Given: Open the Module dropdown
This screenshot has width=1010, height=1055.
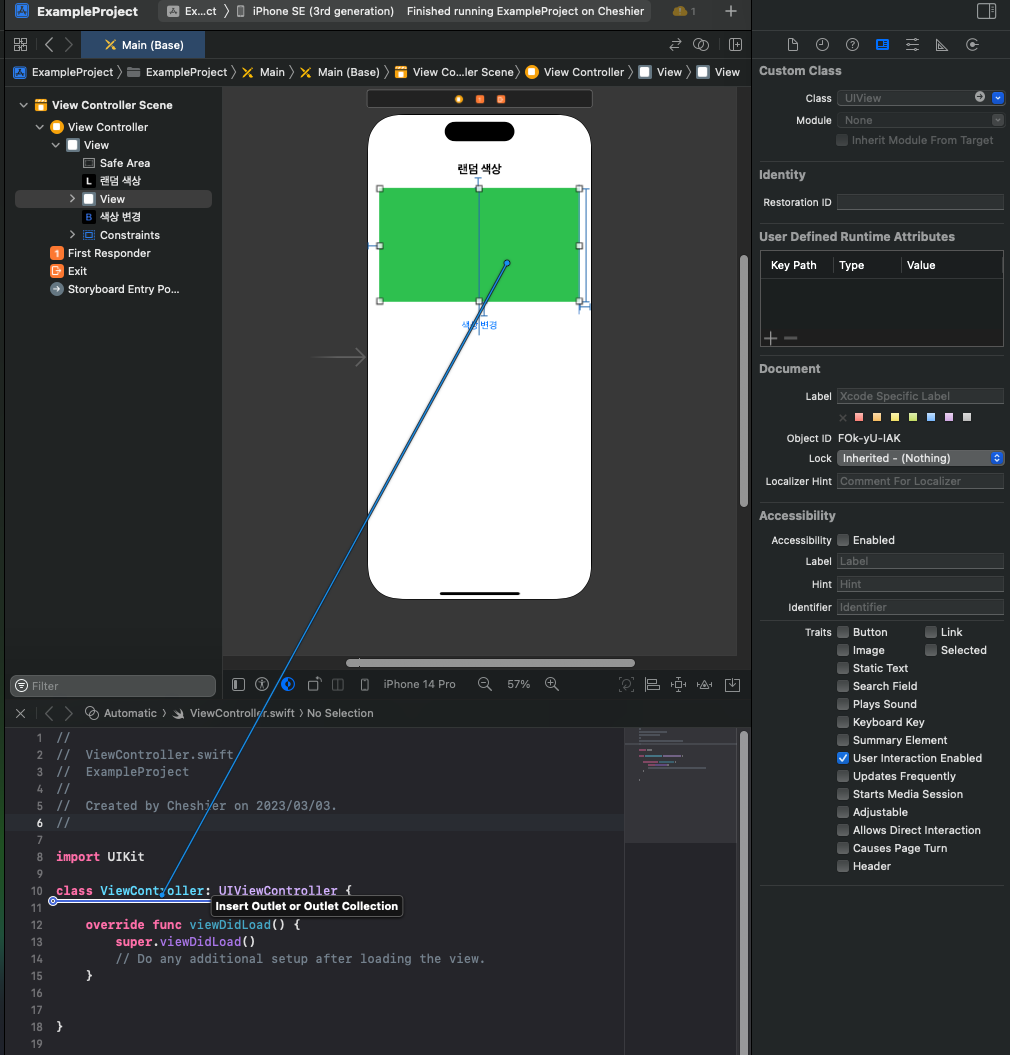Looking at the screenshot, I should tap(997, 120).
